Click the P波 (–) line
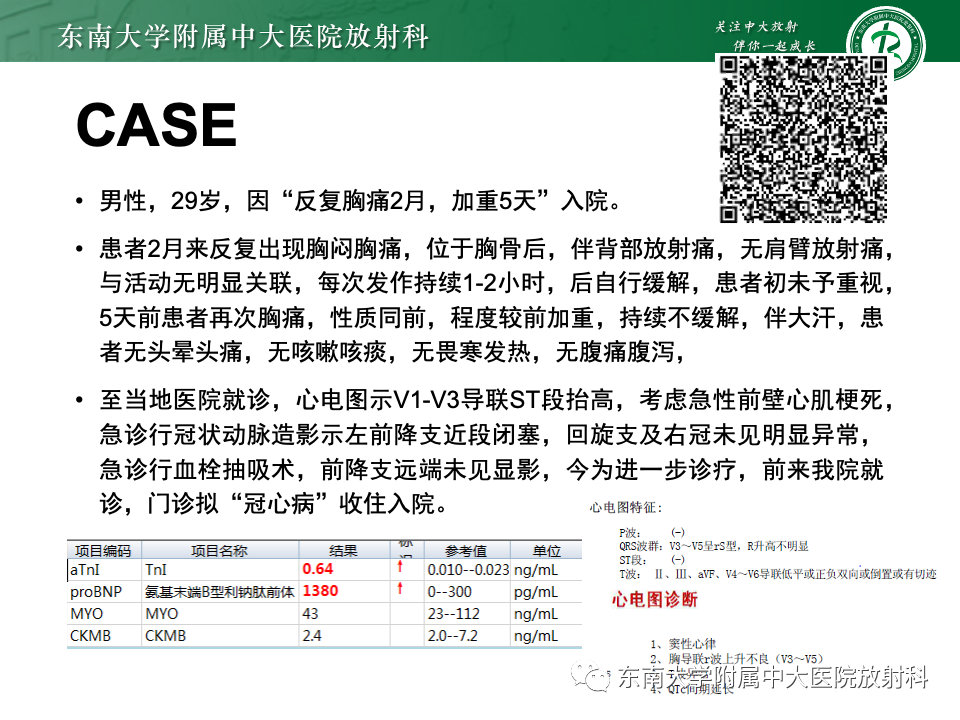 [x=652, y=533]
